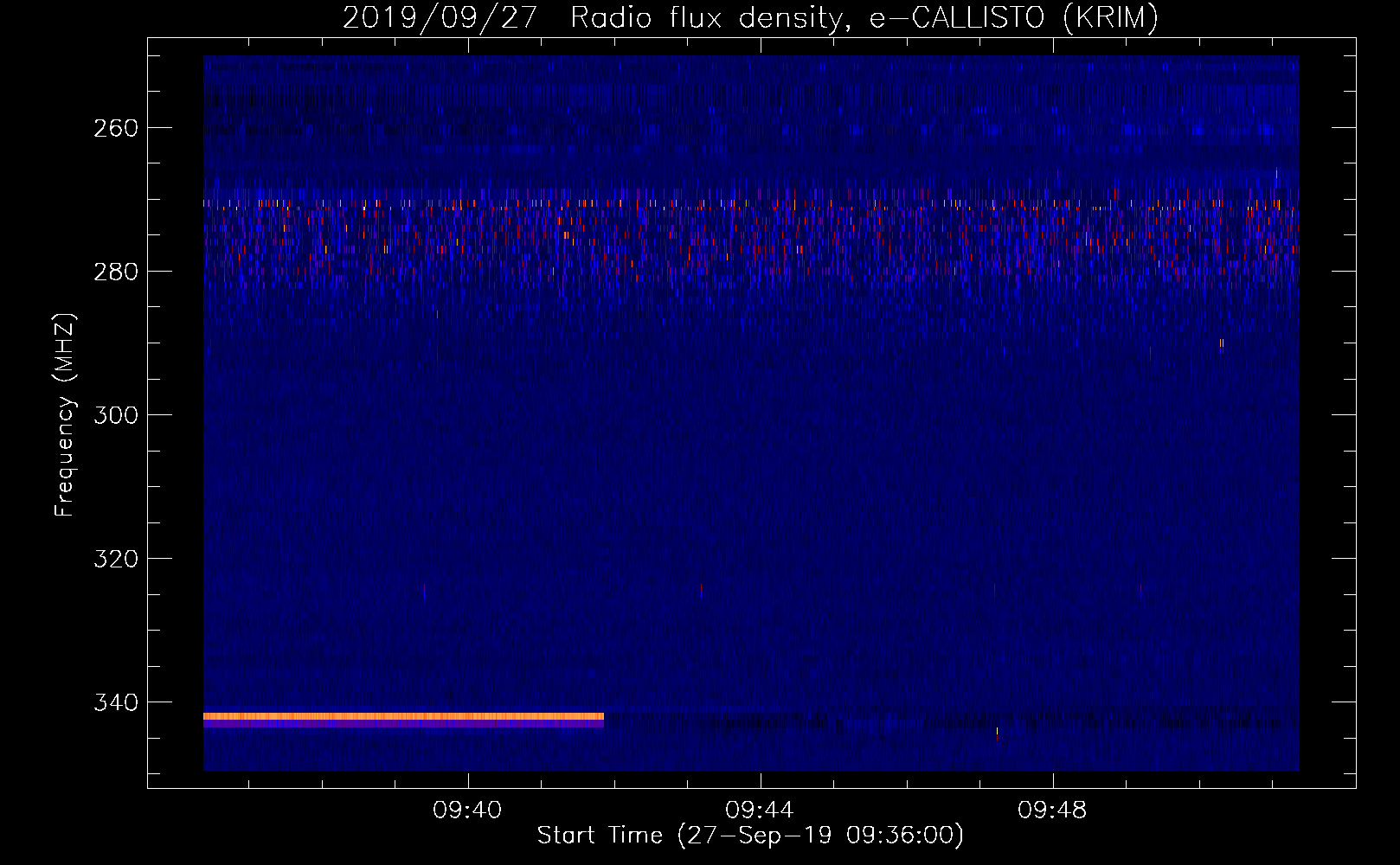Click the plot title mentioning e-CALLISTO (KRIM)
Image resolution: width=1400 pixels, height=865 pixels.
[x=750, y=17]
